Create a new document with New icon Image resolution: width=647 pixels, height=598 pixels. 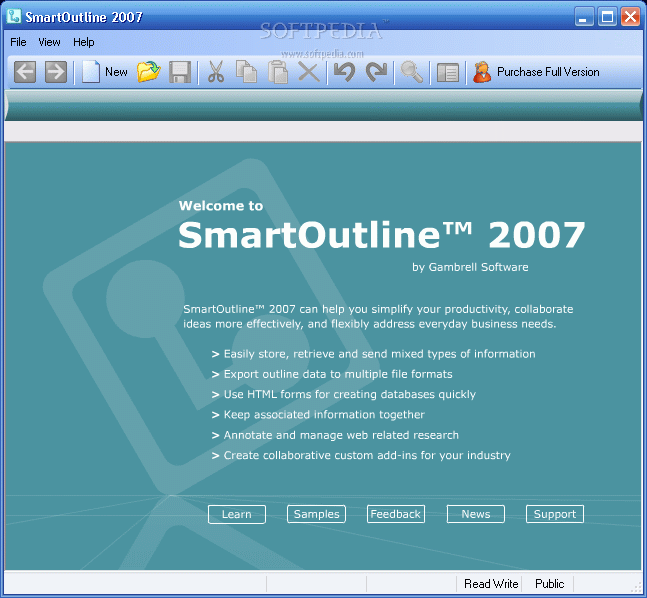pos(91,72)
